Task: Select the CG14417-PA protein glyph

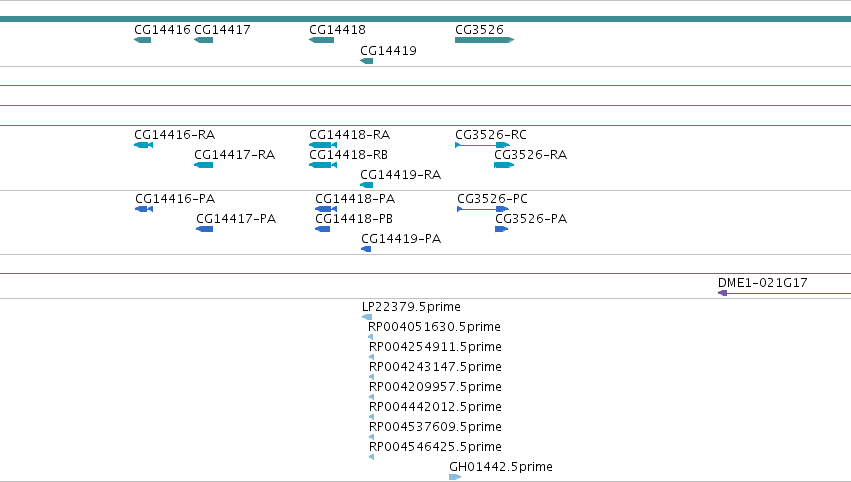Action: click(205, 229)
